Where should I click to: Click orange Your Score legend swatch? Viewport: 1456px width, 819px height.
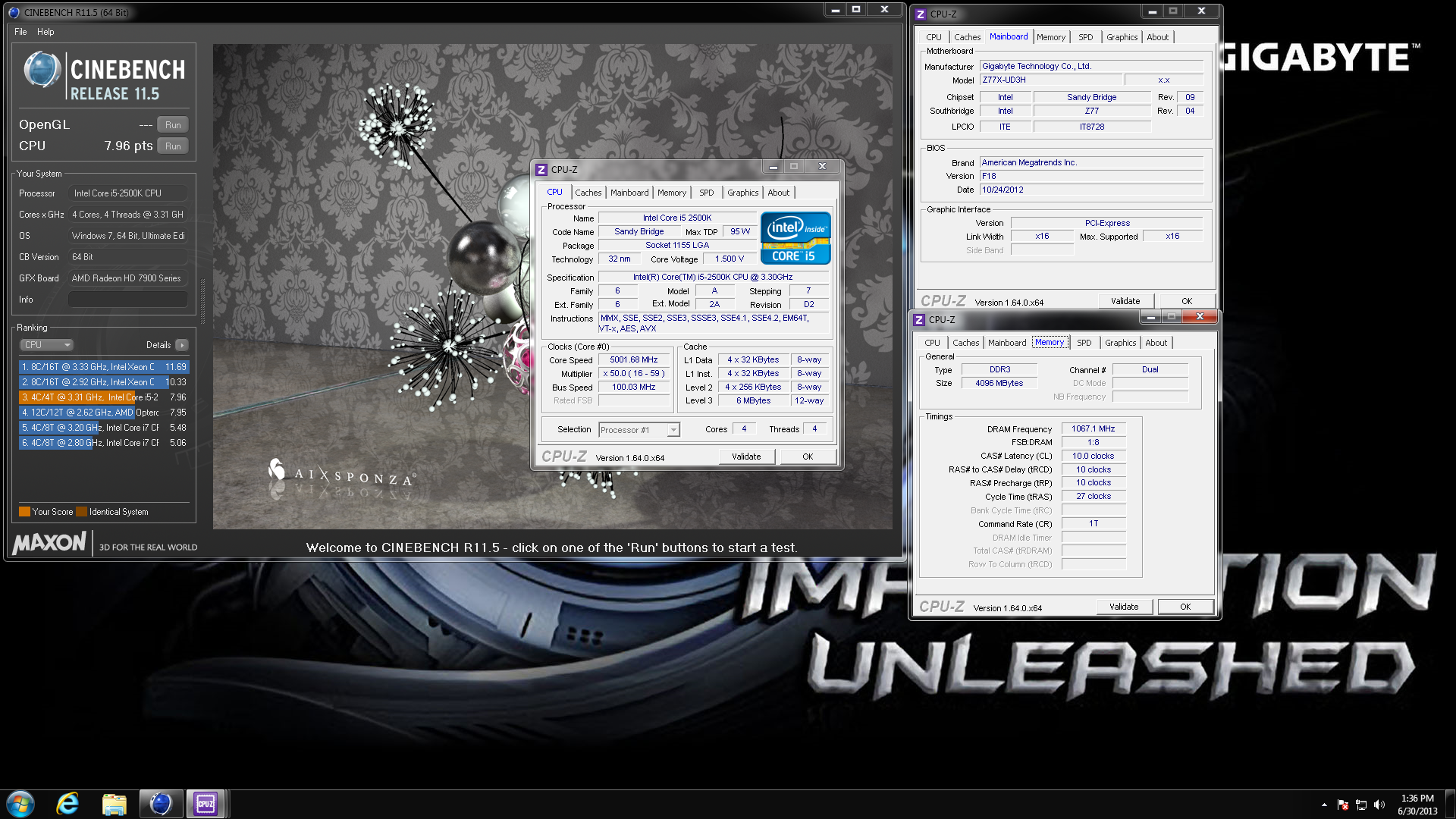(24, 512)
